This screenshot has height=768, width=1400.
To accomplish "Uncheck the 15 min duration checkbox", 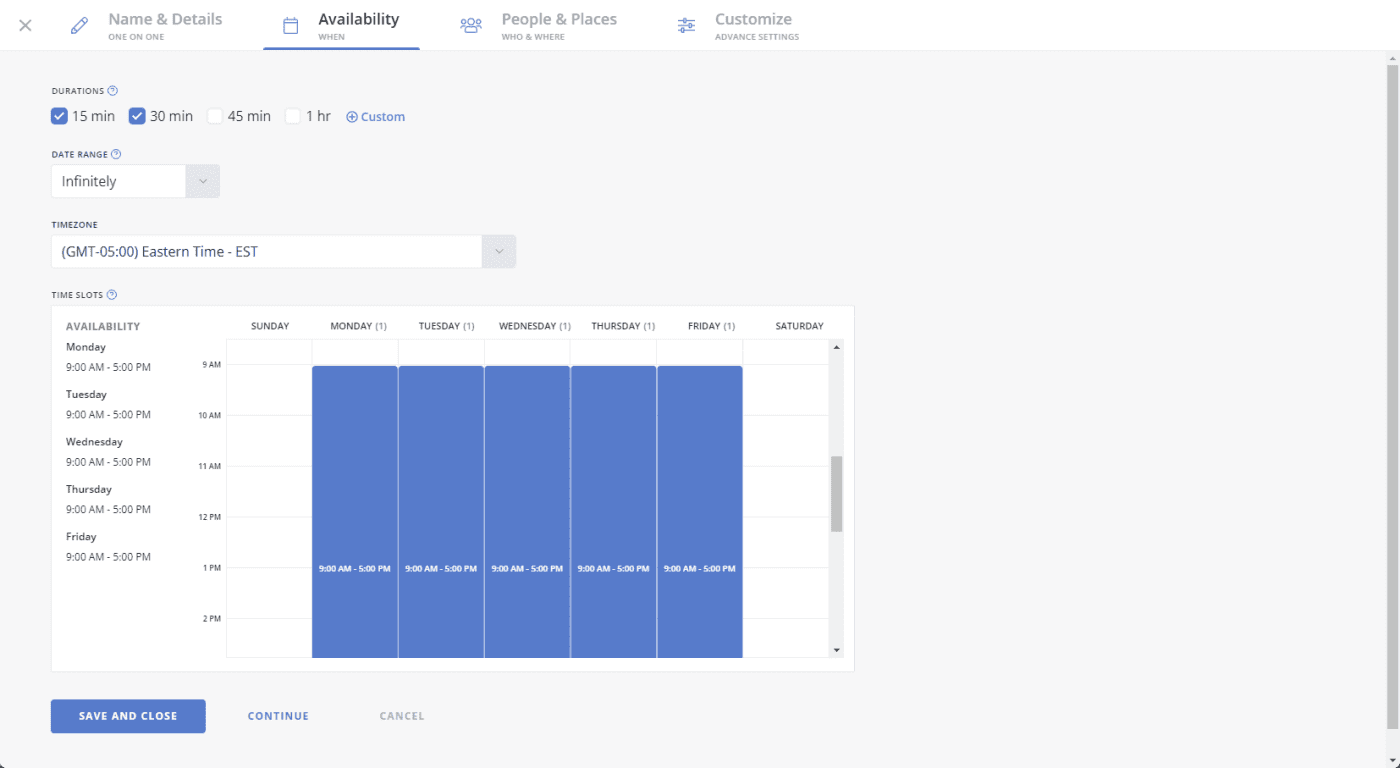I will pyautogui.click(x=59, y=116).
